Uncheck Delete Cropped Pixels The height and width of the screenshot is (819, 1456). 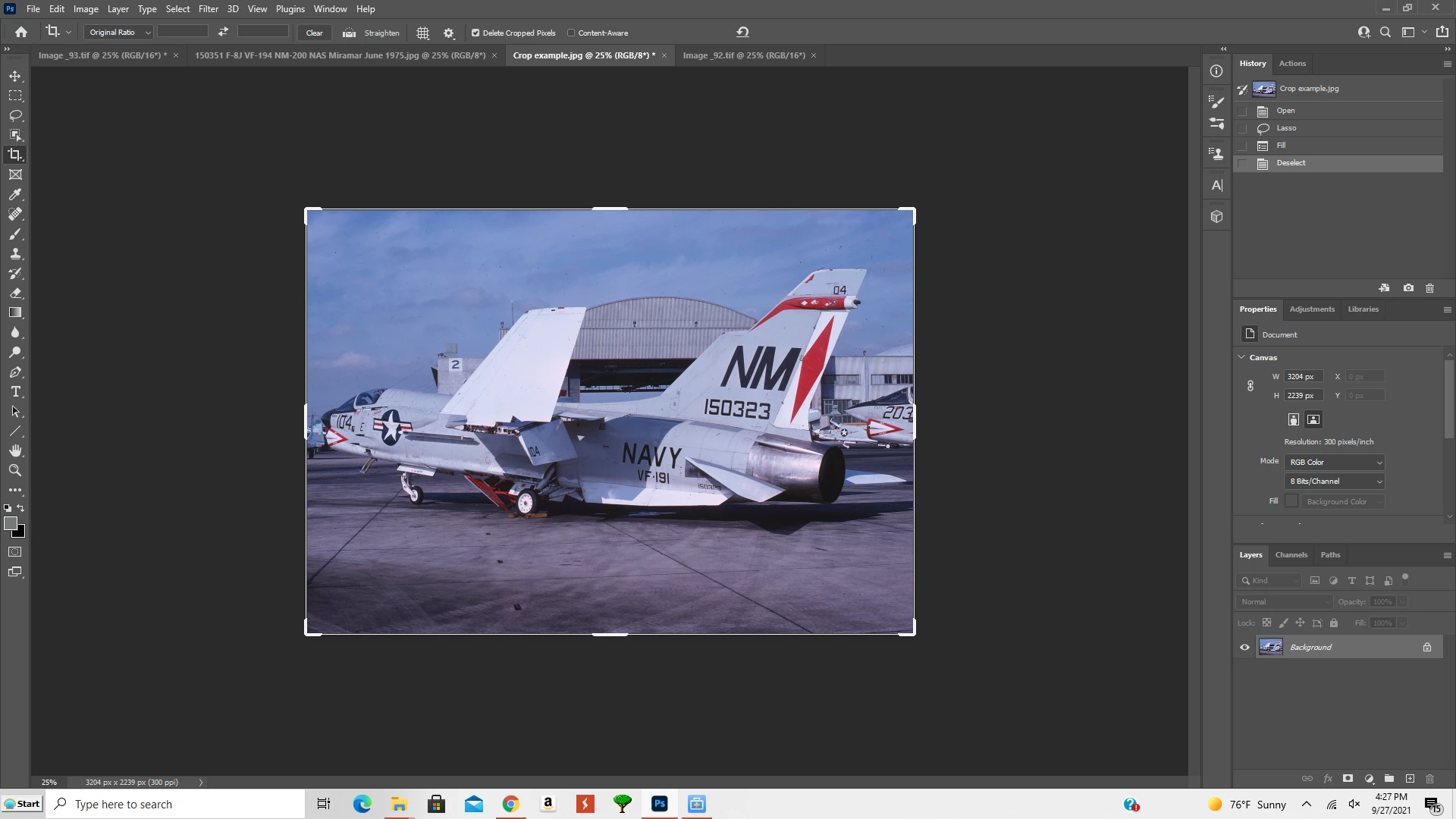(x=475, y=33)
